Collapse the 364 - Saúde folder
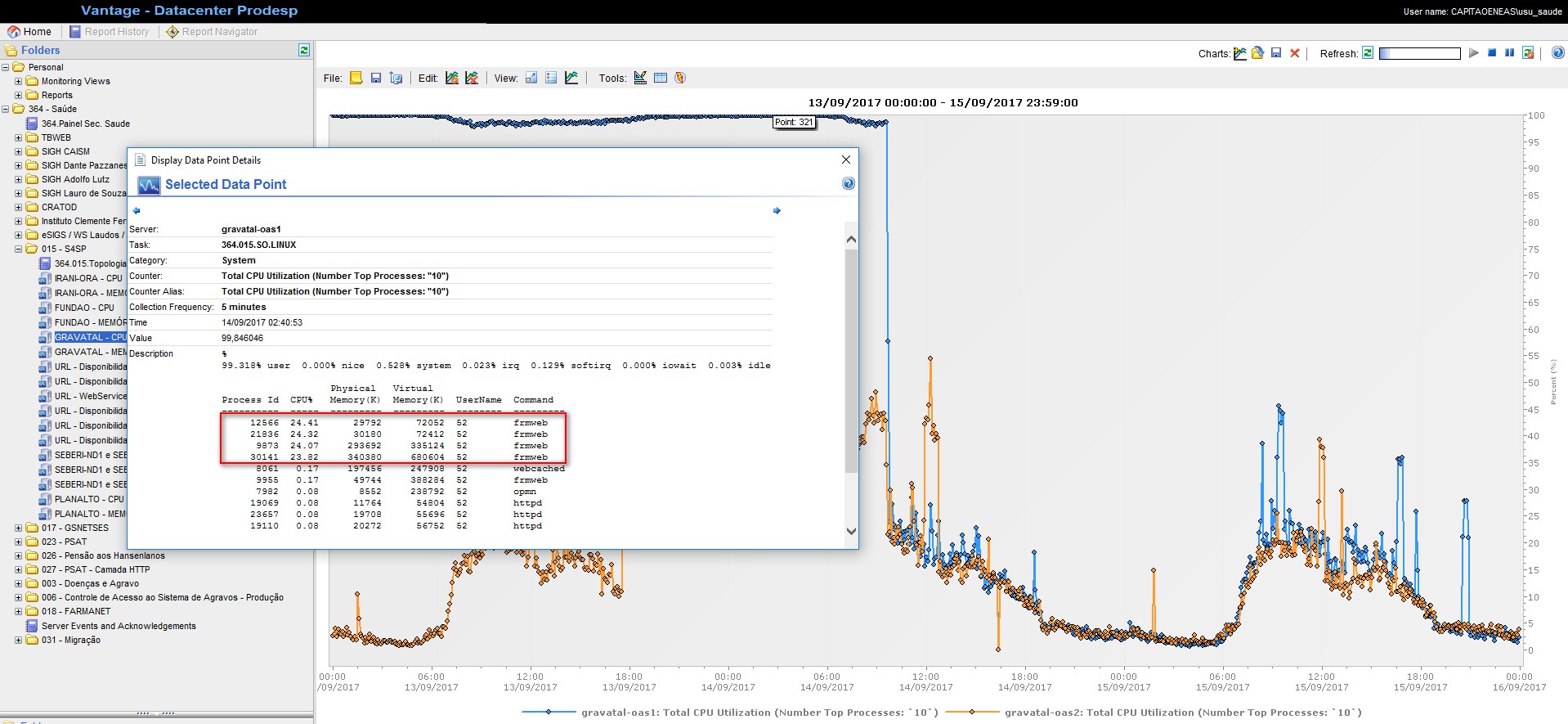The image size is (1568, 724). pos(6,109)
